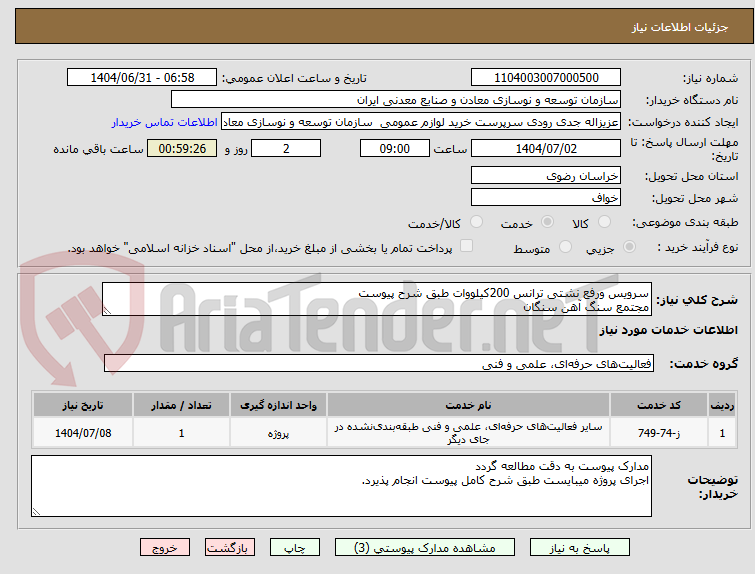The height and width of the screenshot is (574, 755).
Task: Click the ایجاد کننده درخواست field
Action: 421,122
